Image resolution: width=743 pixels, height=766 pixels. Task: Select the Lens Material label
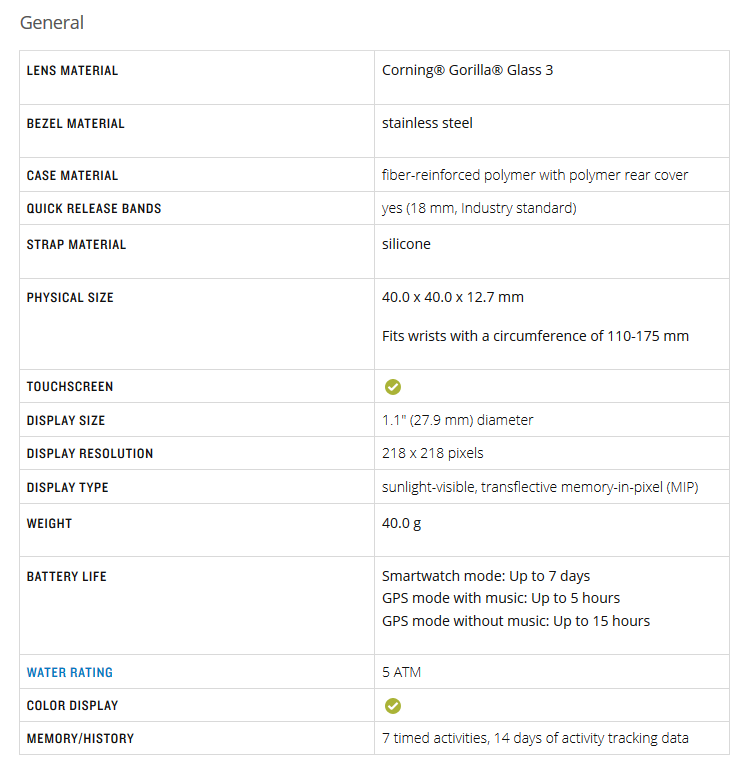(x=72, y=70)
